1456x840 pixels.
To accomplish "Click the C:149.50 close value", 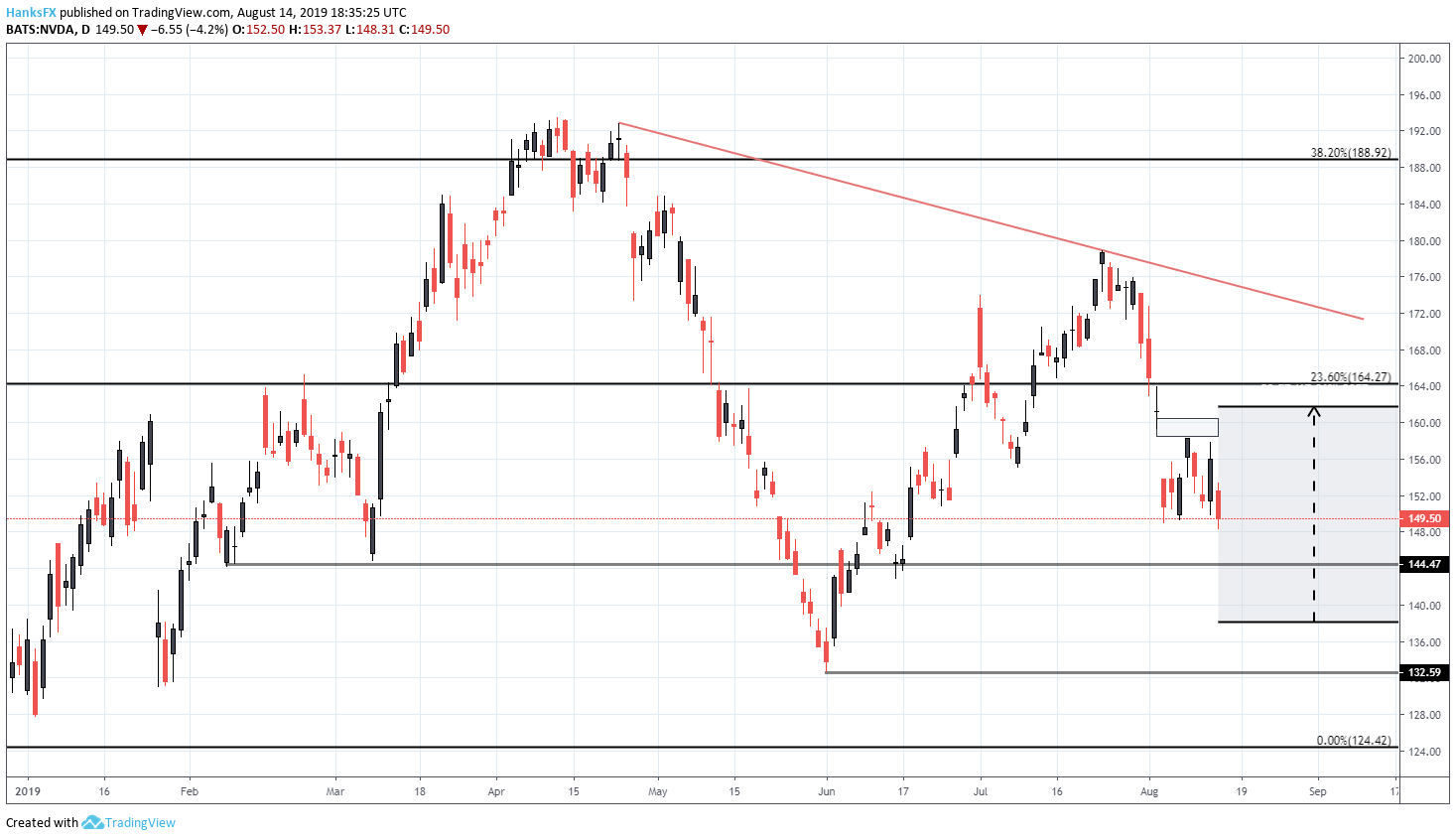I will [x=425, y=30].
